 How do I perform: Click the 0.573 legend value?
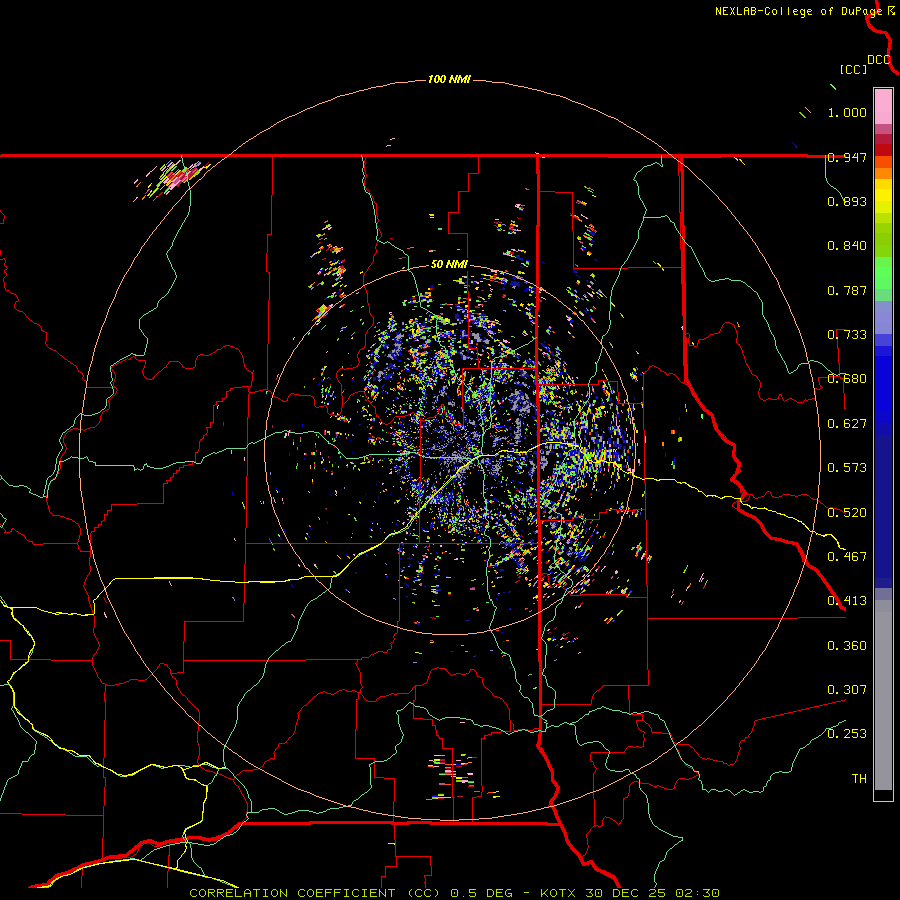(x=847, y=468)
